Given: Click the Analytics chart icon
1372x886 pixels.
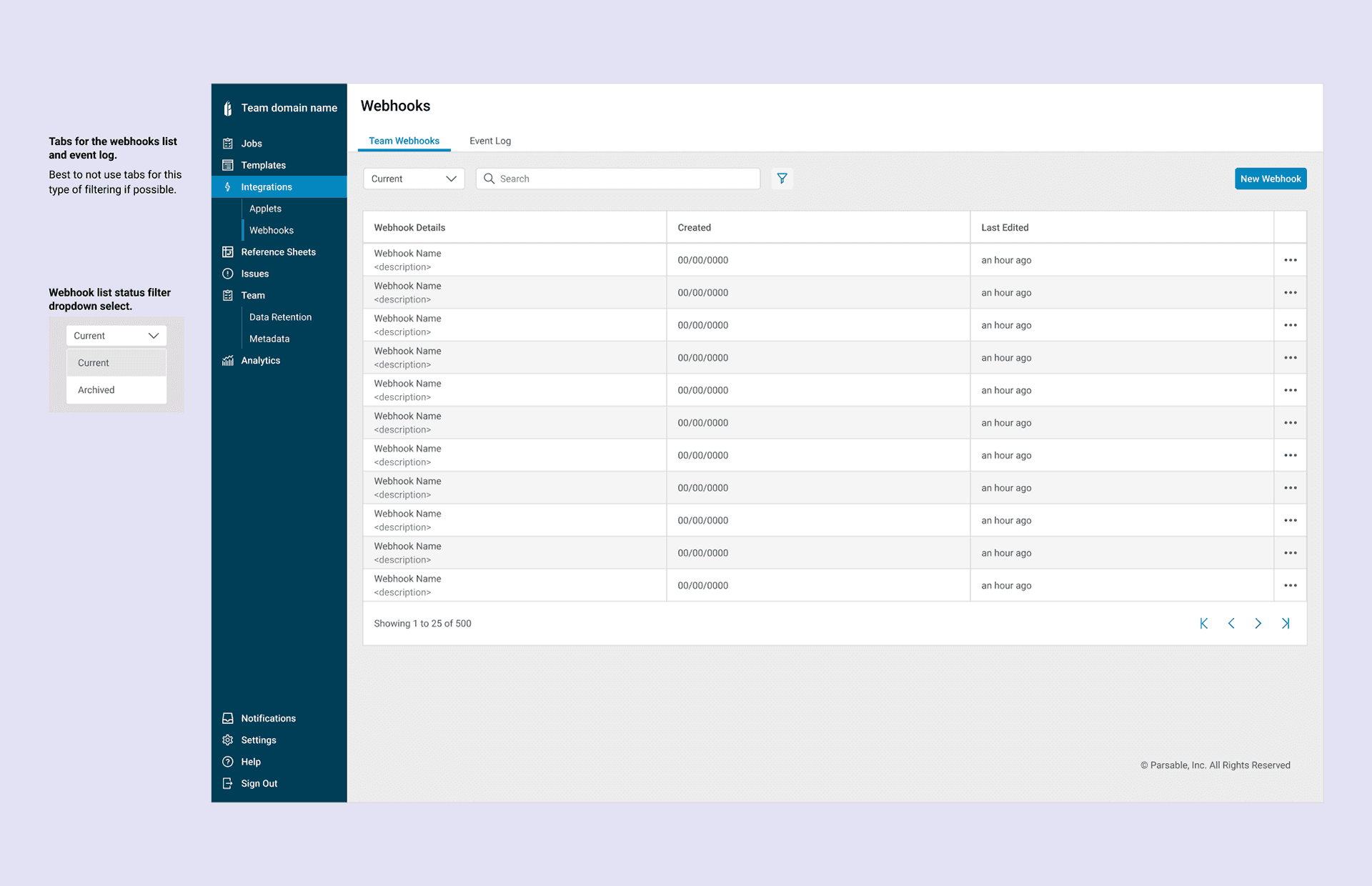Looking at the screenshot, I should coord(228,361).
